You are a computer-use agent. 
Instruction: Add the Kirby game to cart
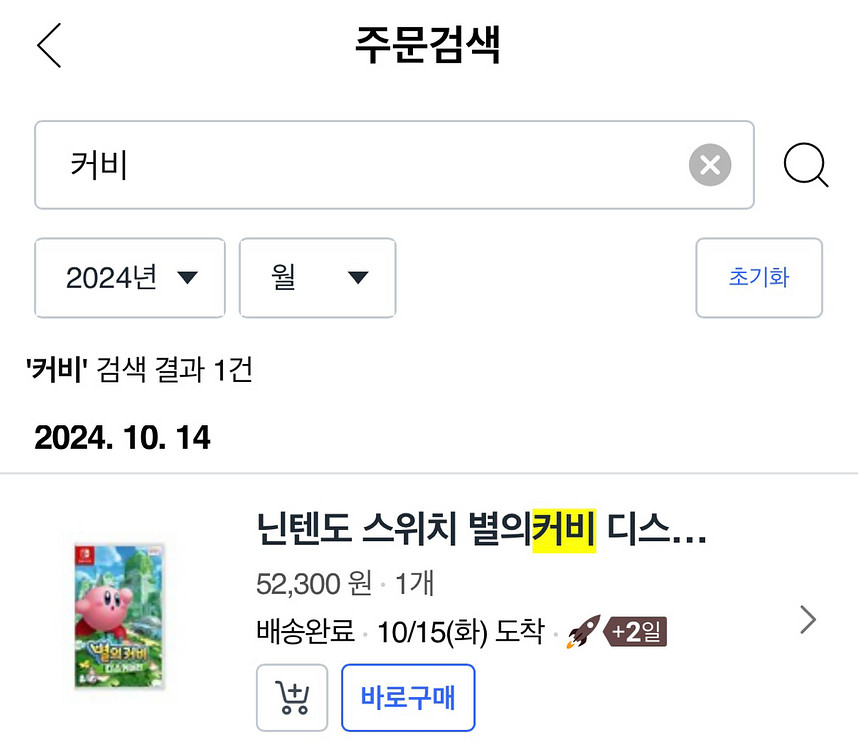tap(292, 697)
